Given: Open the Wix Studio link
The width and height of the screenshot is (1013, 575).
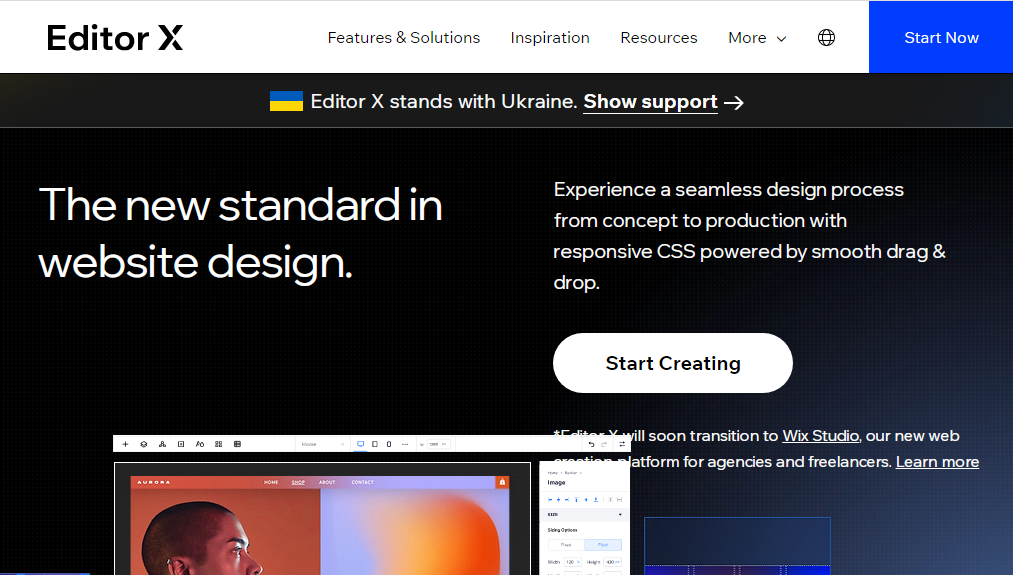Looking at the screenshot, I should point(820,436).
